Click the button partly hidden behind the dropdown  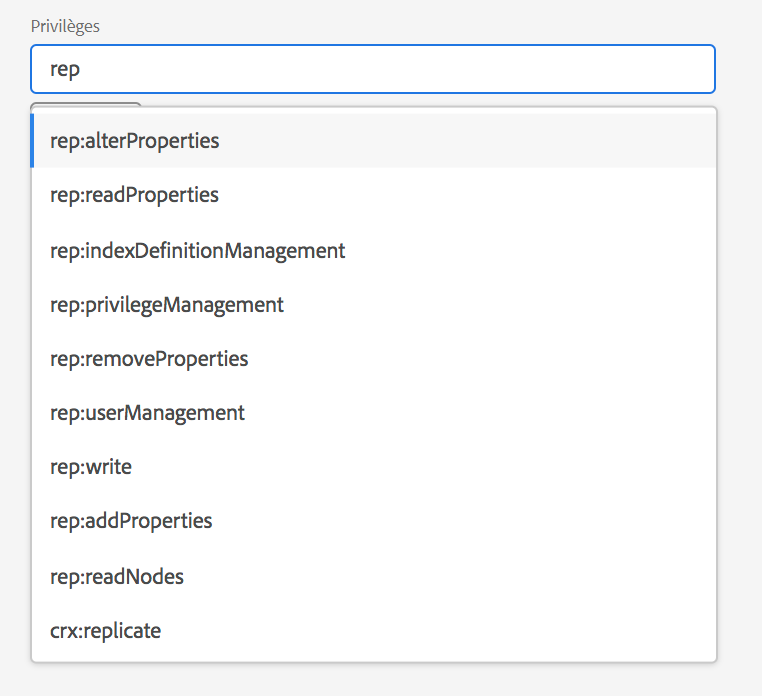point(86,103)
